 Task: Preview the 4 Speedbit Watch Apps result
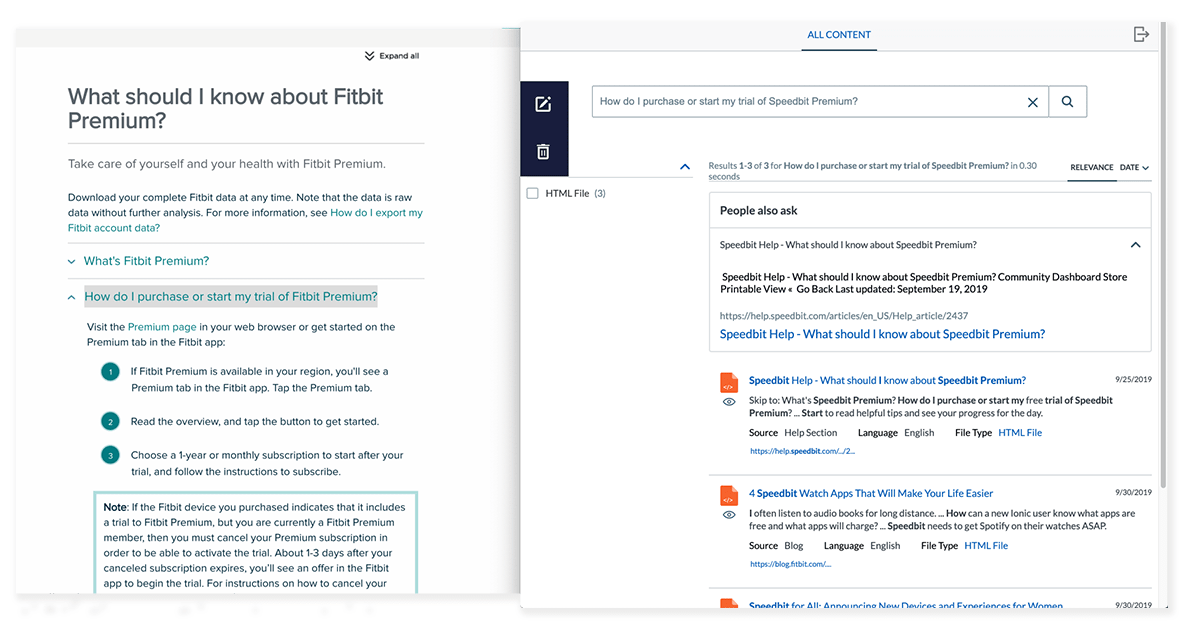pyautogui.click(x=728, y=515)
